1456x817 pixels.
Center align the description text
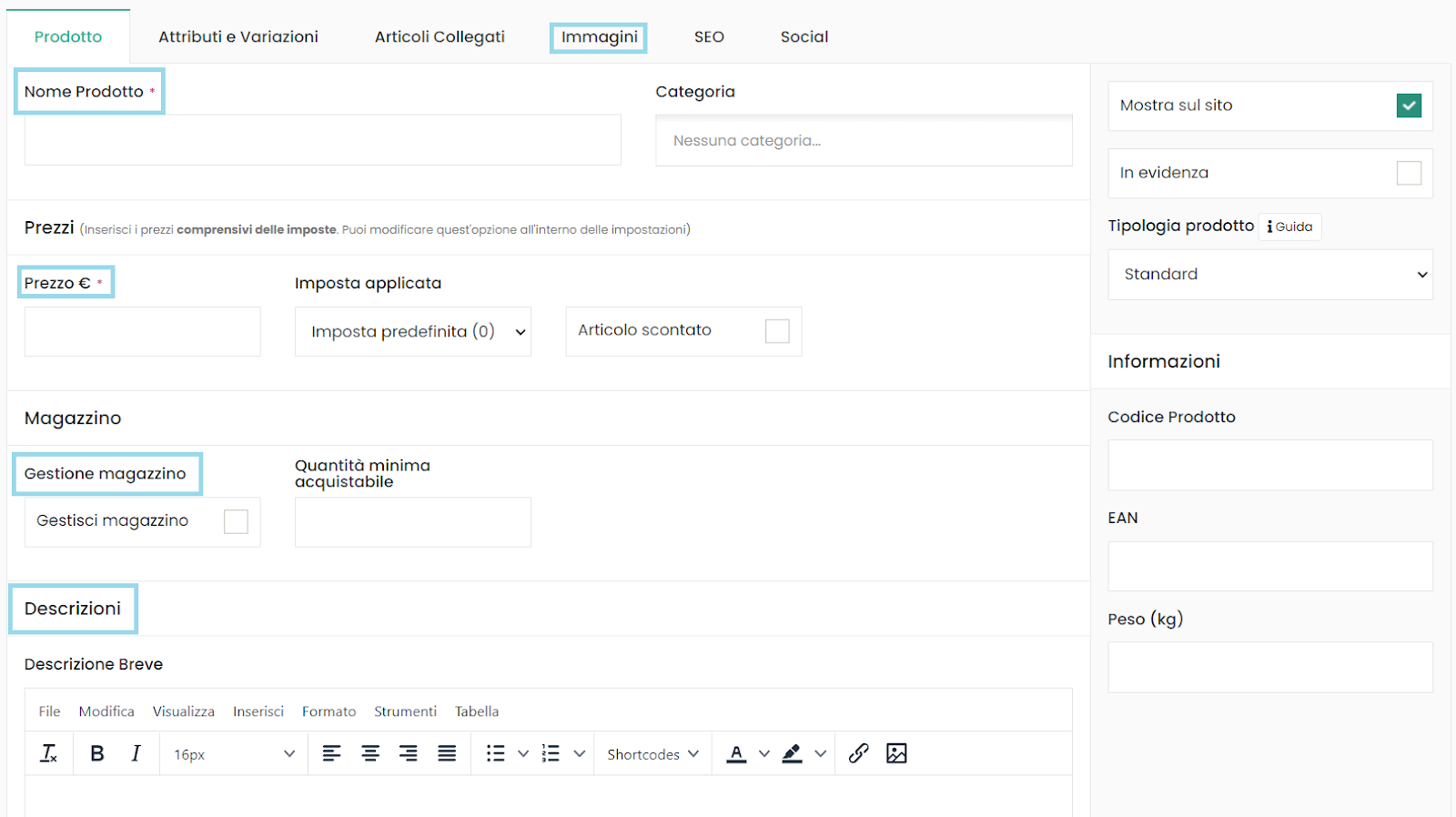pos(370,753)
